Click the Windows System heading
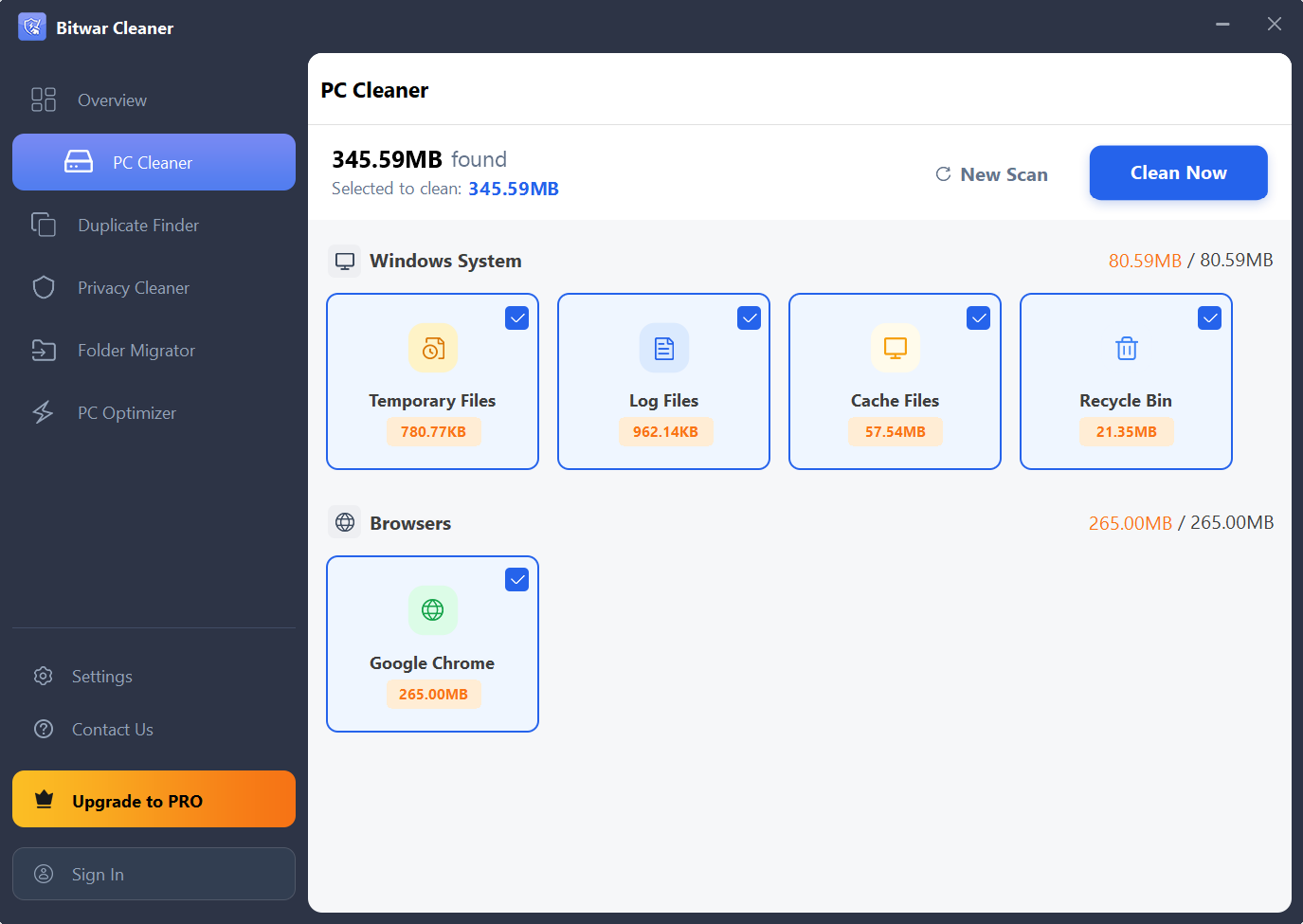 445,261
